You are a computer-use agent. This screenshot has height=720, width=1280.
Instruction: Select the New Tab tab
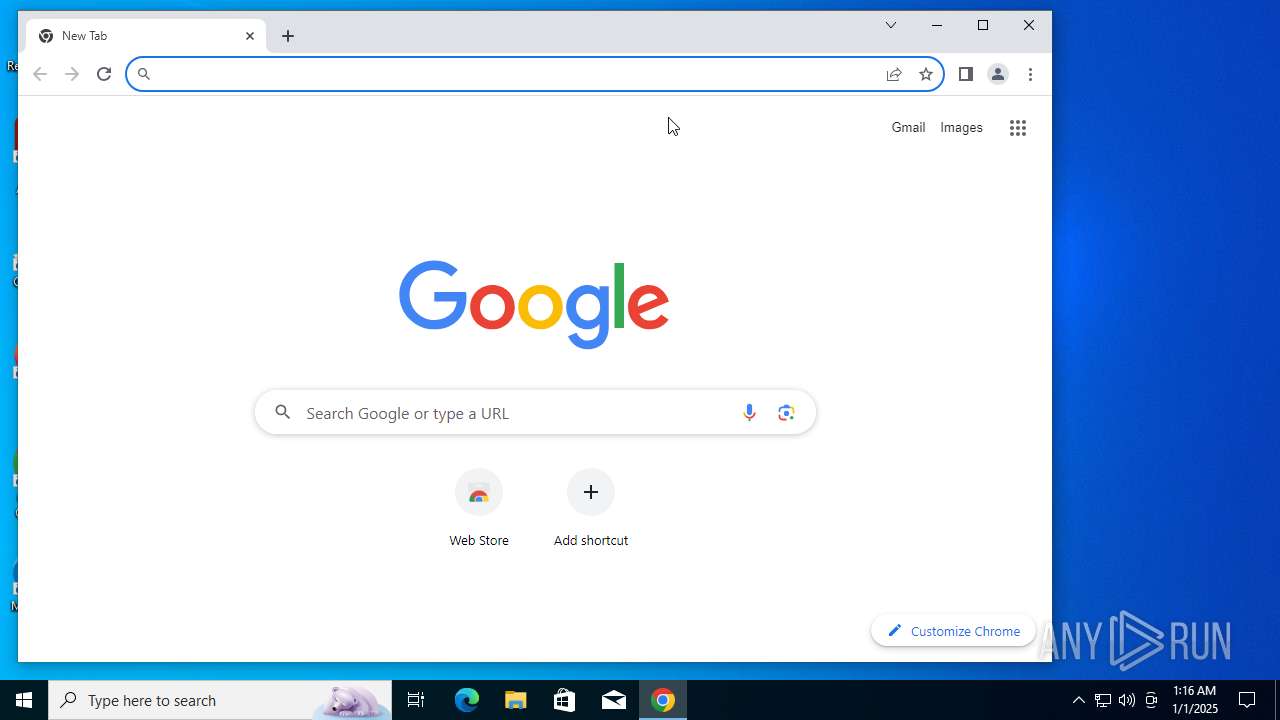(146, 36)
